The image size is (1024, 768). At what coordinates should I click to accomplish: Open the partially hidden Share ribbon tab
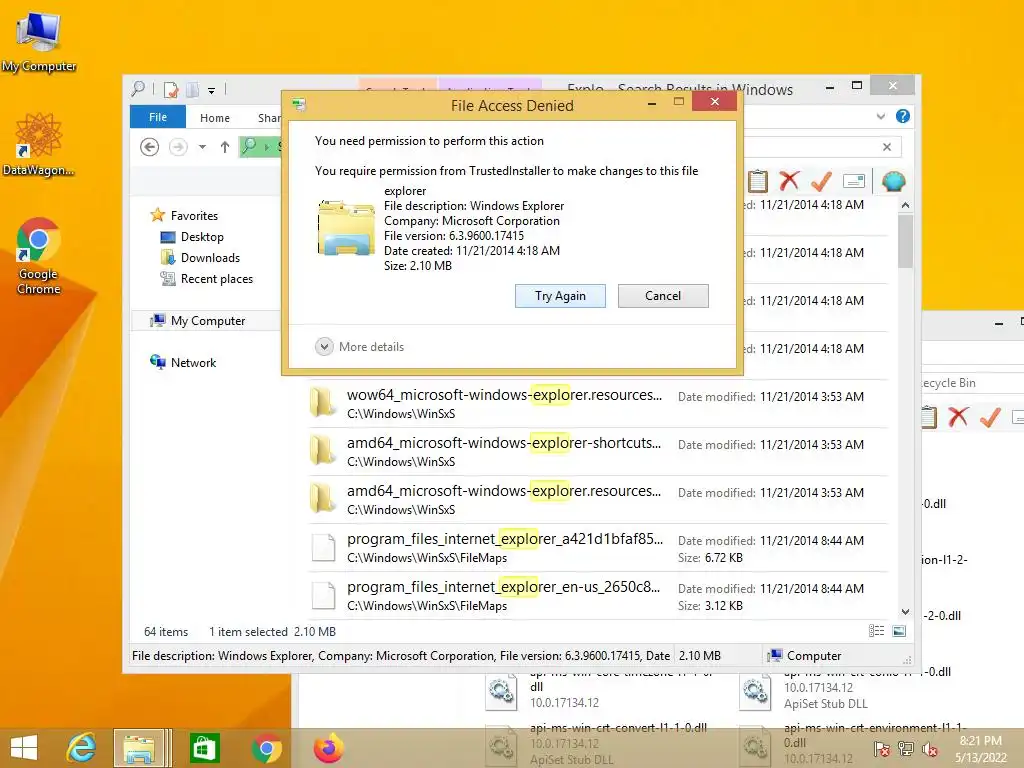point(269,118)
